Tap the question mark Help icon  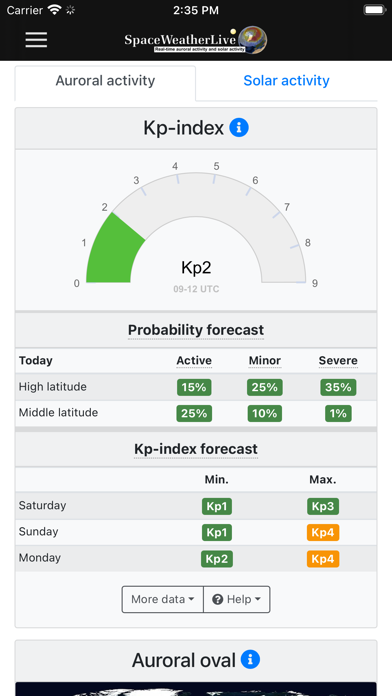pyautogui.click(x=218, y=600)
